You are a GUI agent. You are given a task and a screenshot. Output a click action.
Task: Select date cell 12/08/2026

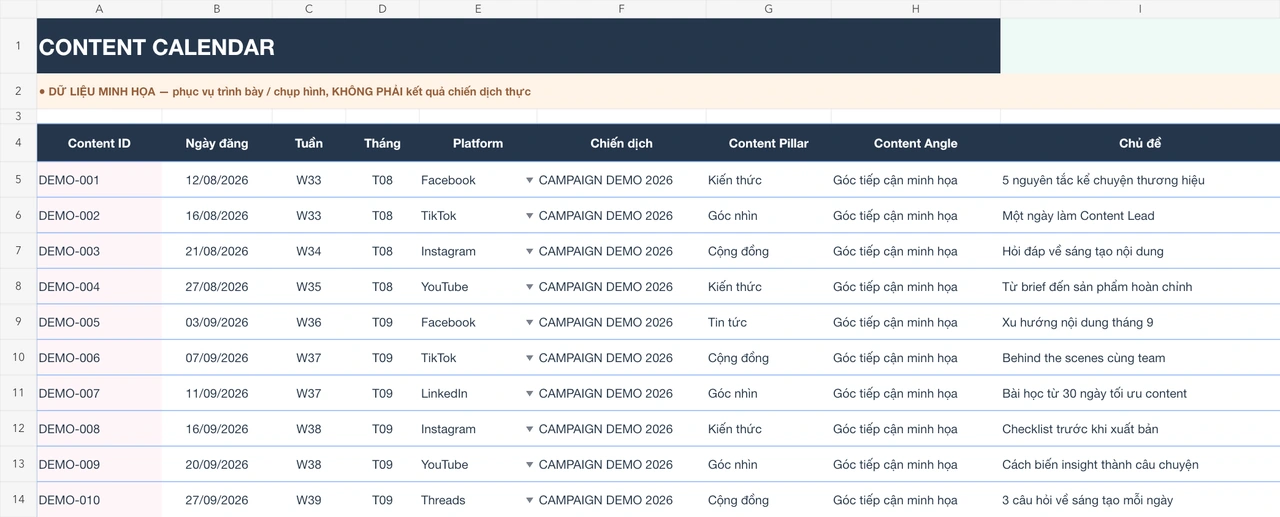point(217,180)
